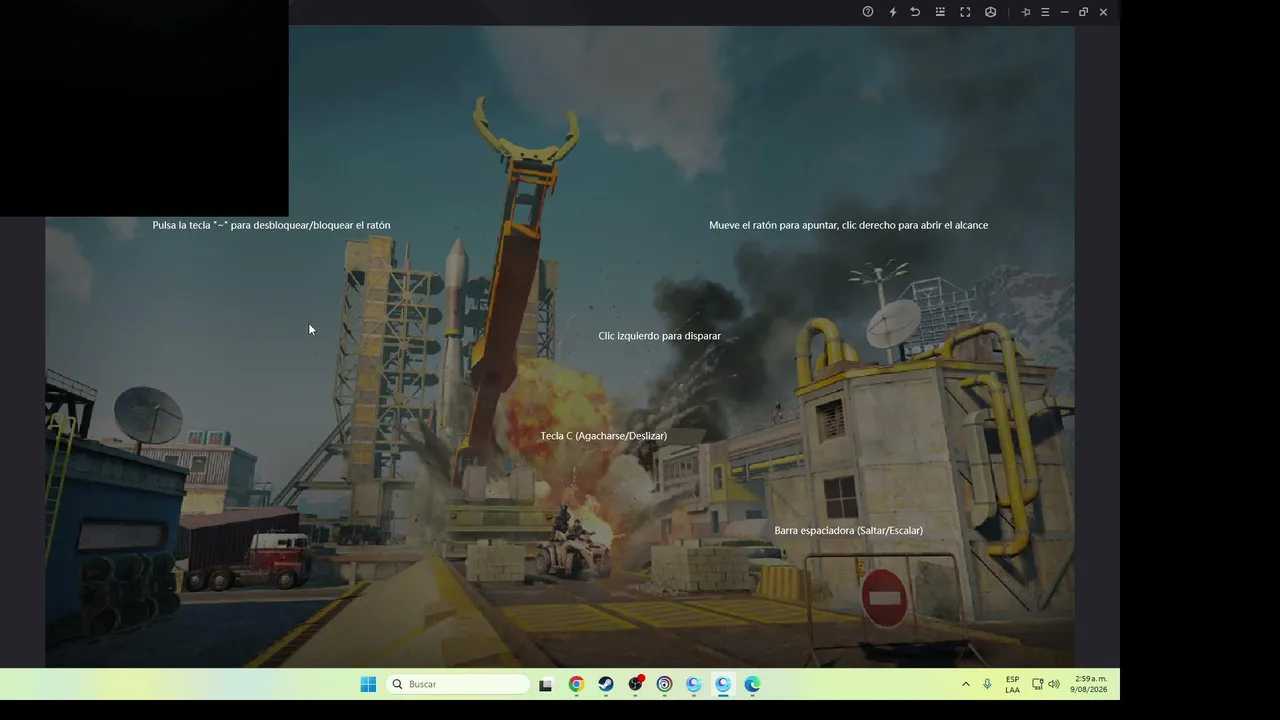Pin the emulator window on top
The height and width of the screenshot is (720, 1280).
[x=1026, y=12]
